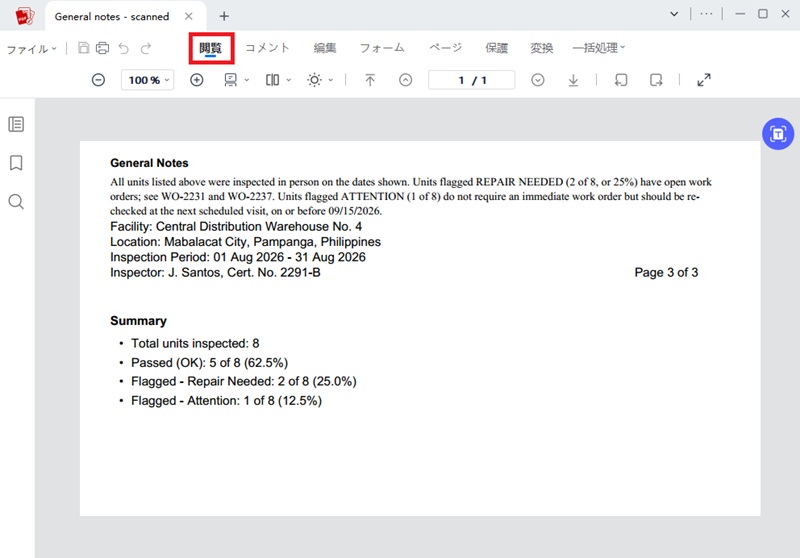Click the blue OCR floating button
800x558 pixels.
pyautogui.click(x=778, y=134)
